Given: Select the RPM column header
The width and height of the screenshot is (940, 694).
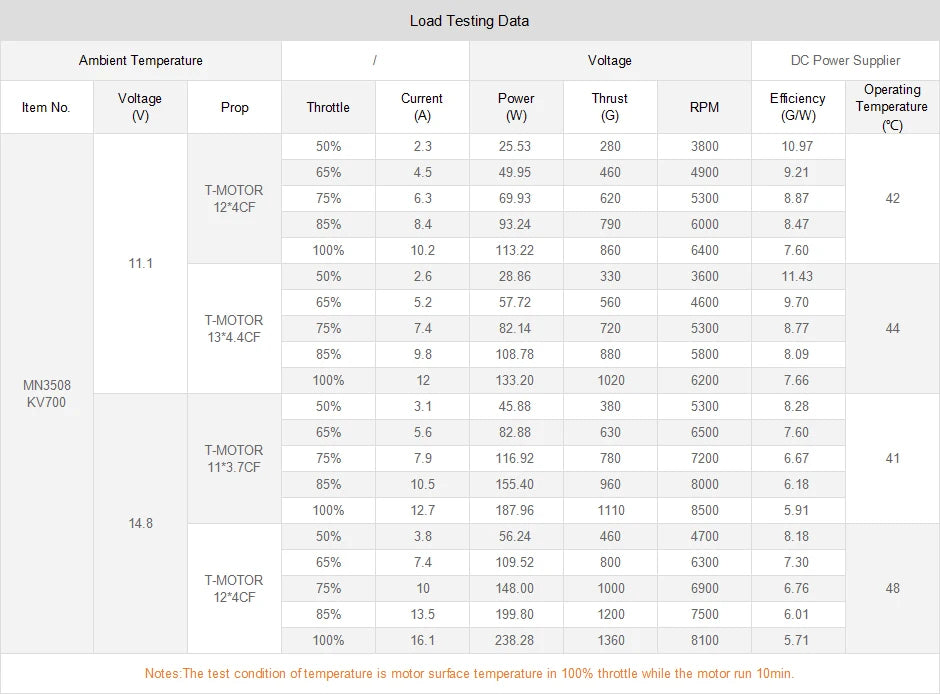Looking at the screenshot, I should pos(704,107).
